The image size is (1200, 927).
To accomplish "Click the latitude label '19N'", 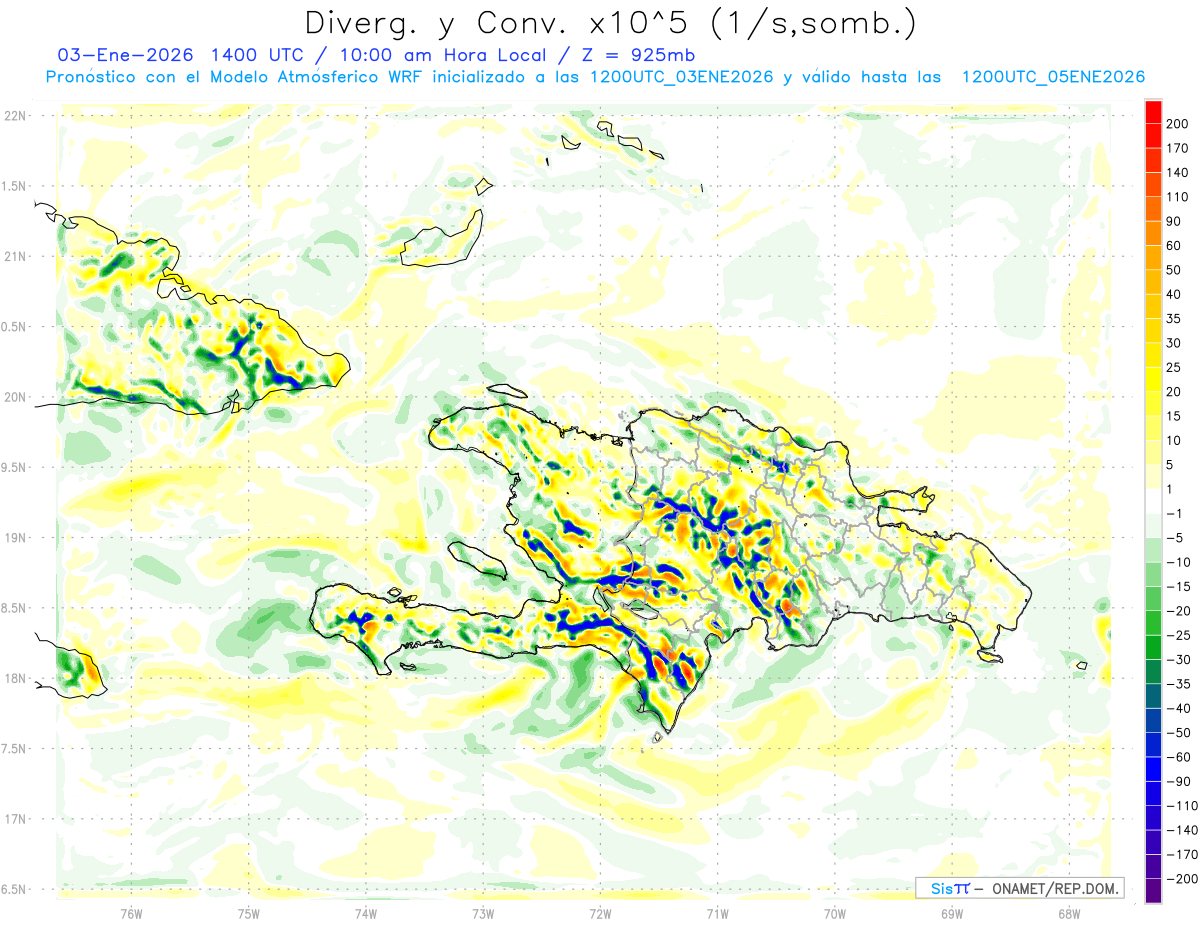I will pyautogui.click(x=15, y=538).
